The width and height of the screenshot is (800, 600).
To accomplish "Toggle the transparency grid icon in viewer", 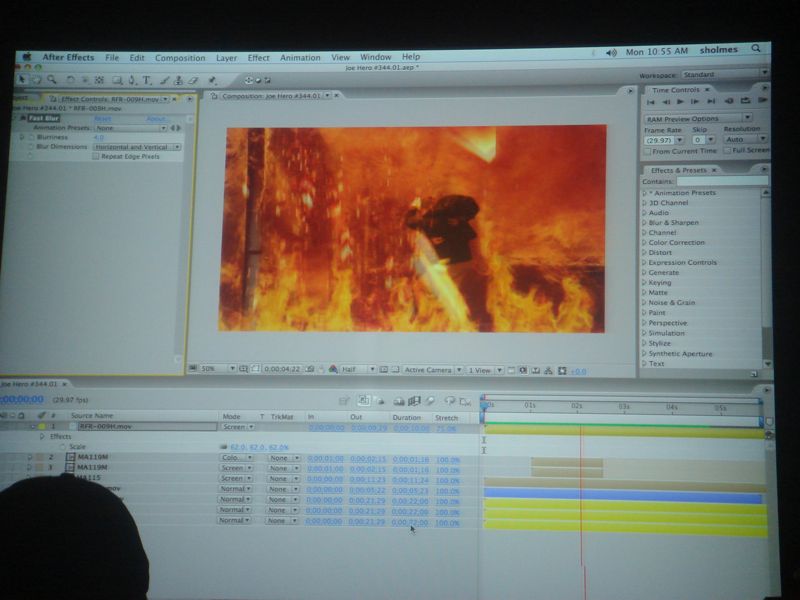I will [x=395, y=369].
